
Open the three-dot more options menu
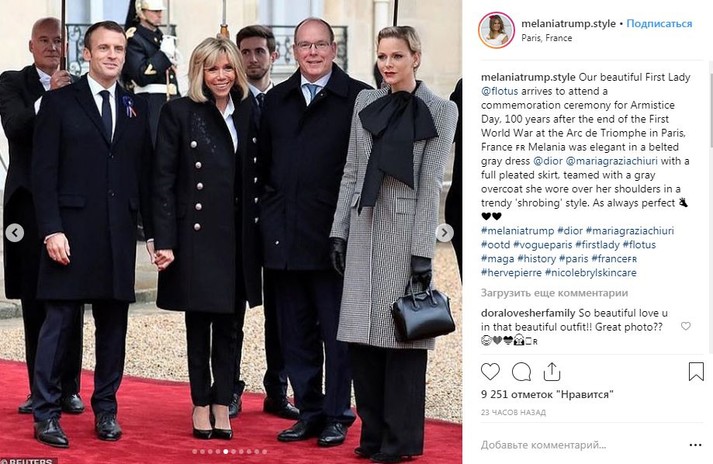[695, 445]
